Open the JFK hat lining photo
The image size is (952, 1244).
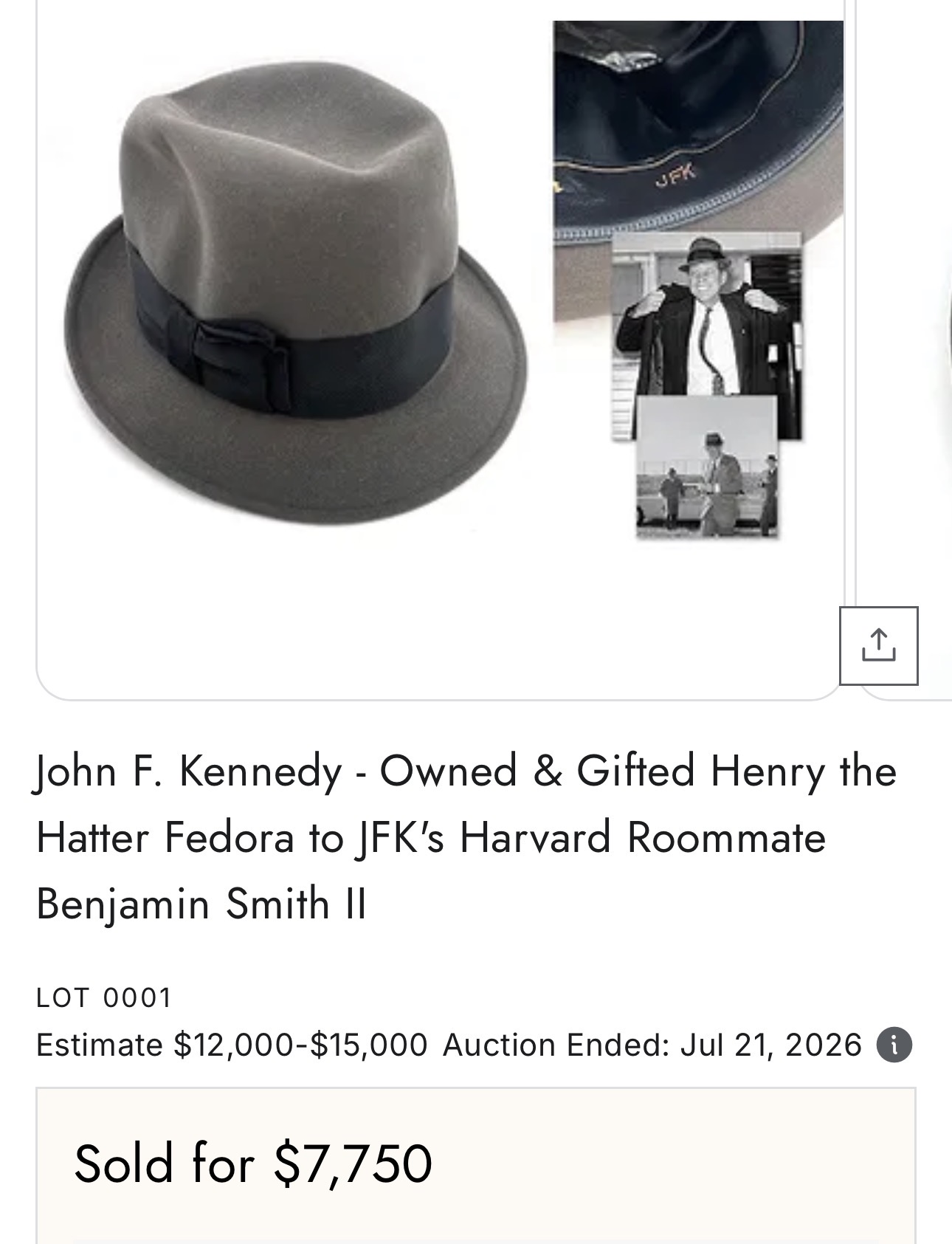(x=698, y=126)
